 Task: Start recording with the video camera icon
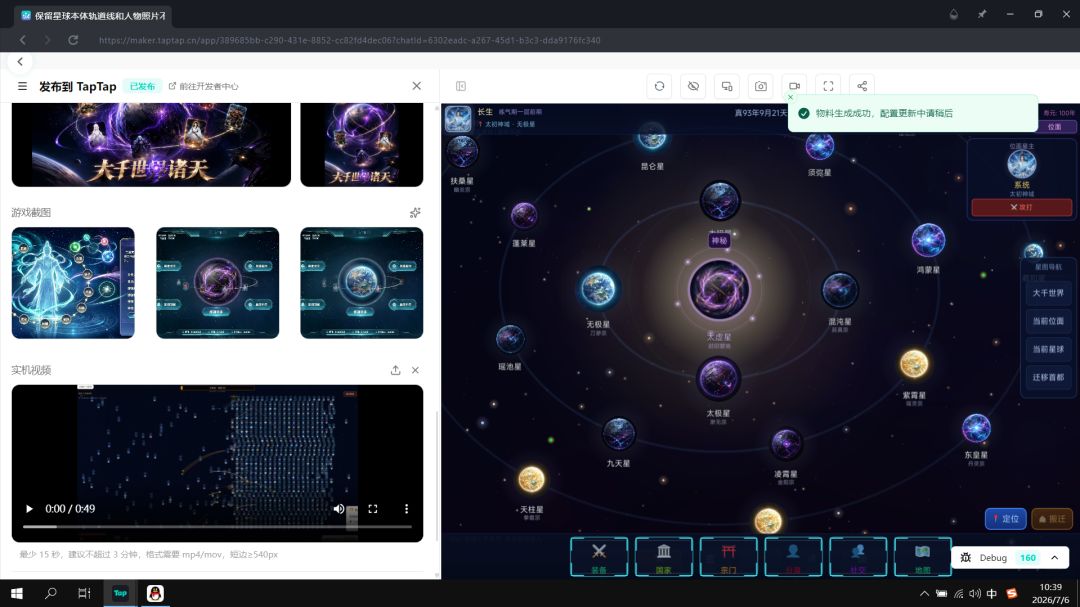point(794,86)
